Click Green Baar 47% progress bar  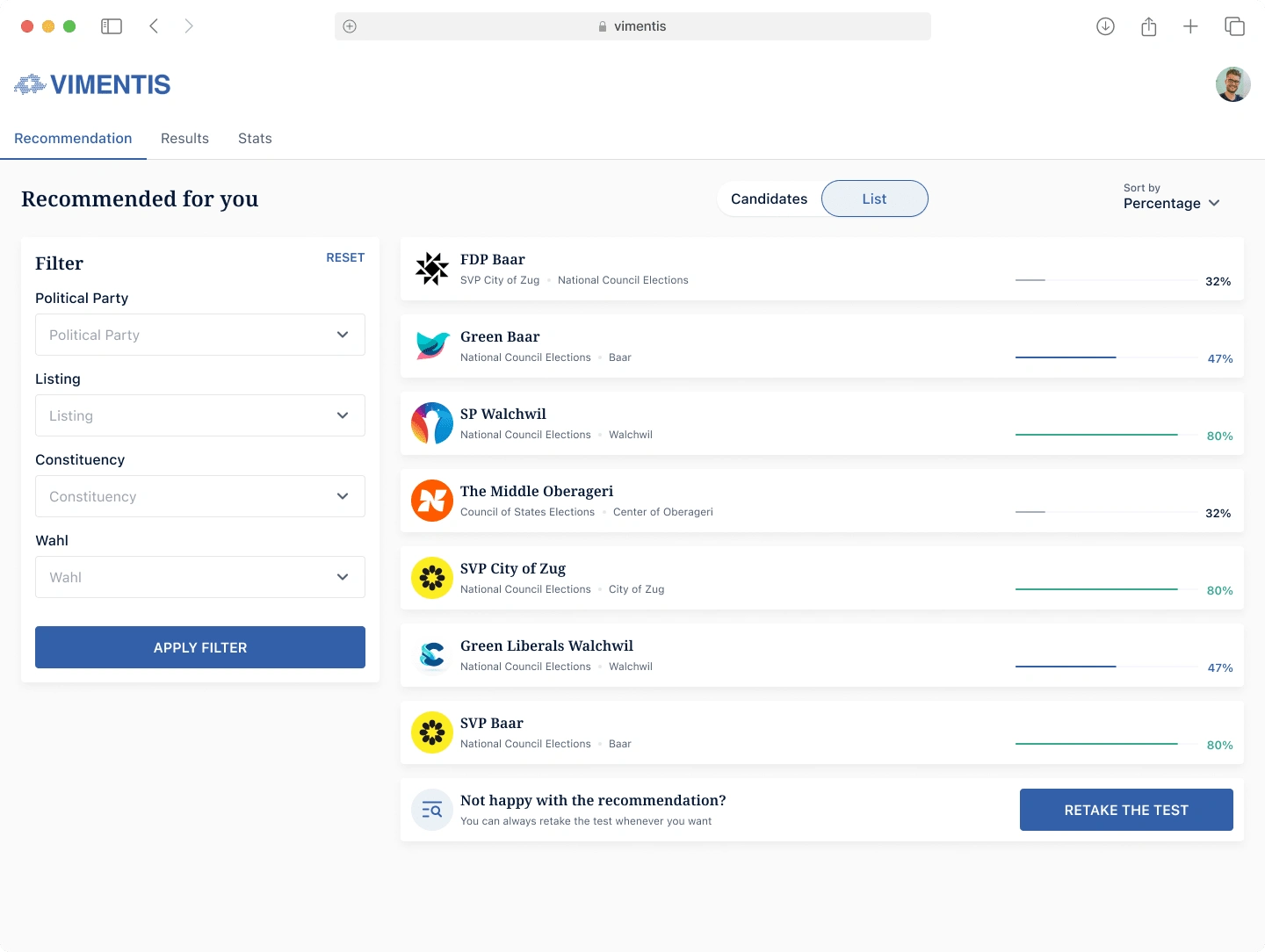coord(1107,357)
